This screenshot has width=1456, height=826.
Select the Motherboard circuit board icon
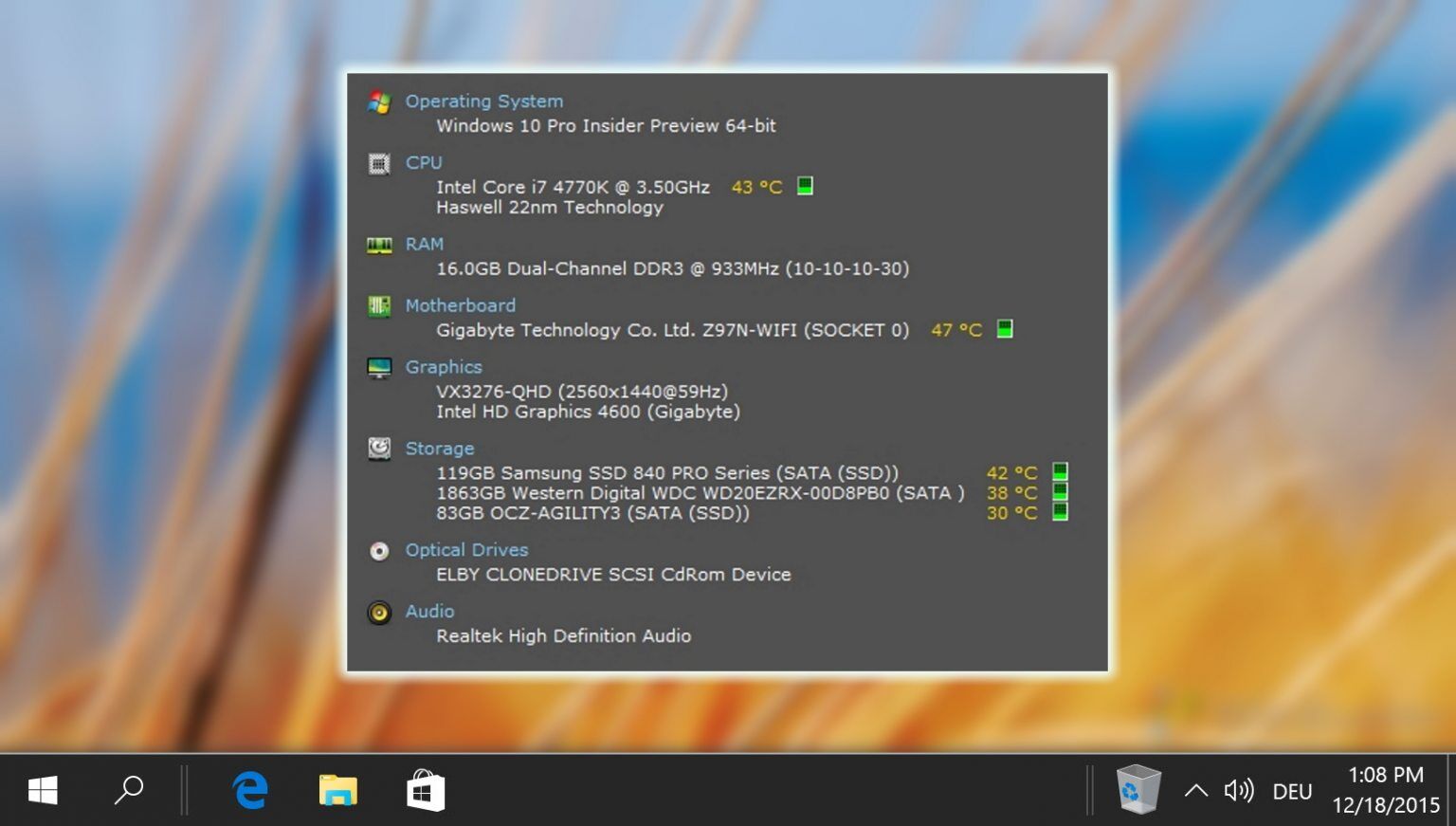coord(380,307)
